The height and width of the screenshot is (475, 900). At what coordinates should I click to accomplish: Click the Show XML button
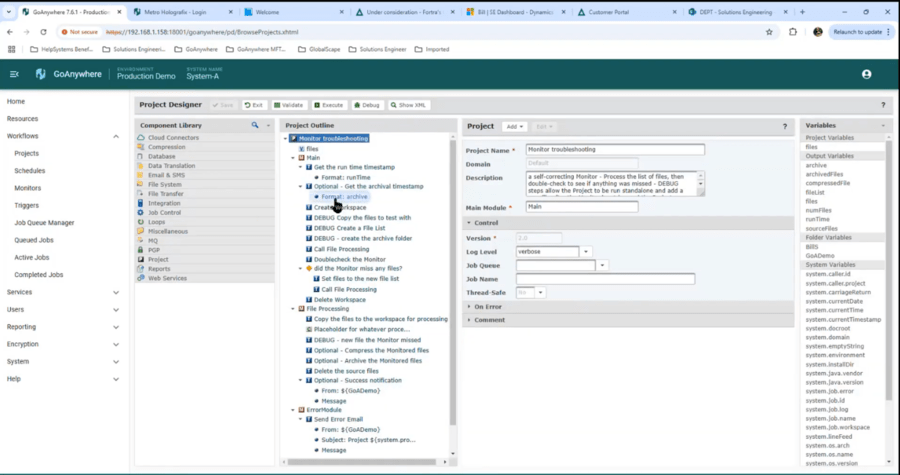click(408, 104)
